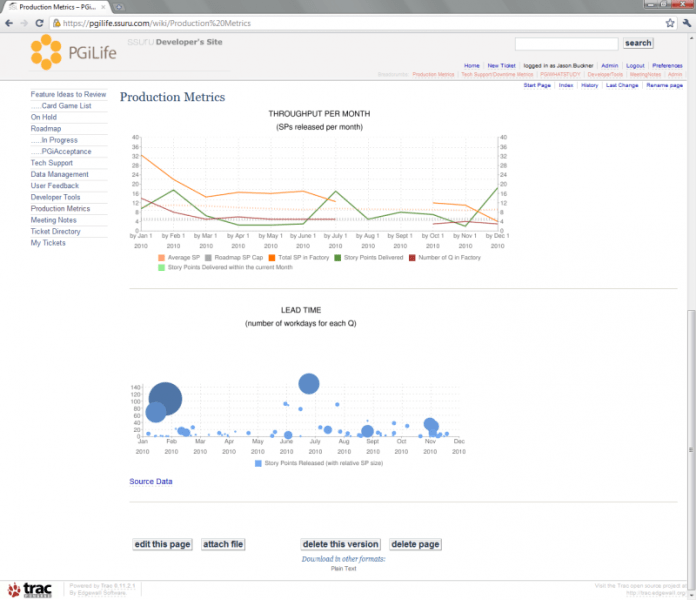
Task: Click the attach file button
Action: pos(223,545)
